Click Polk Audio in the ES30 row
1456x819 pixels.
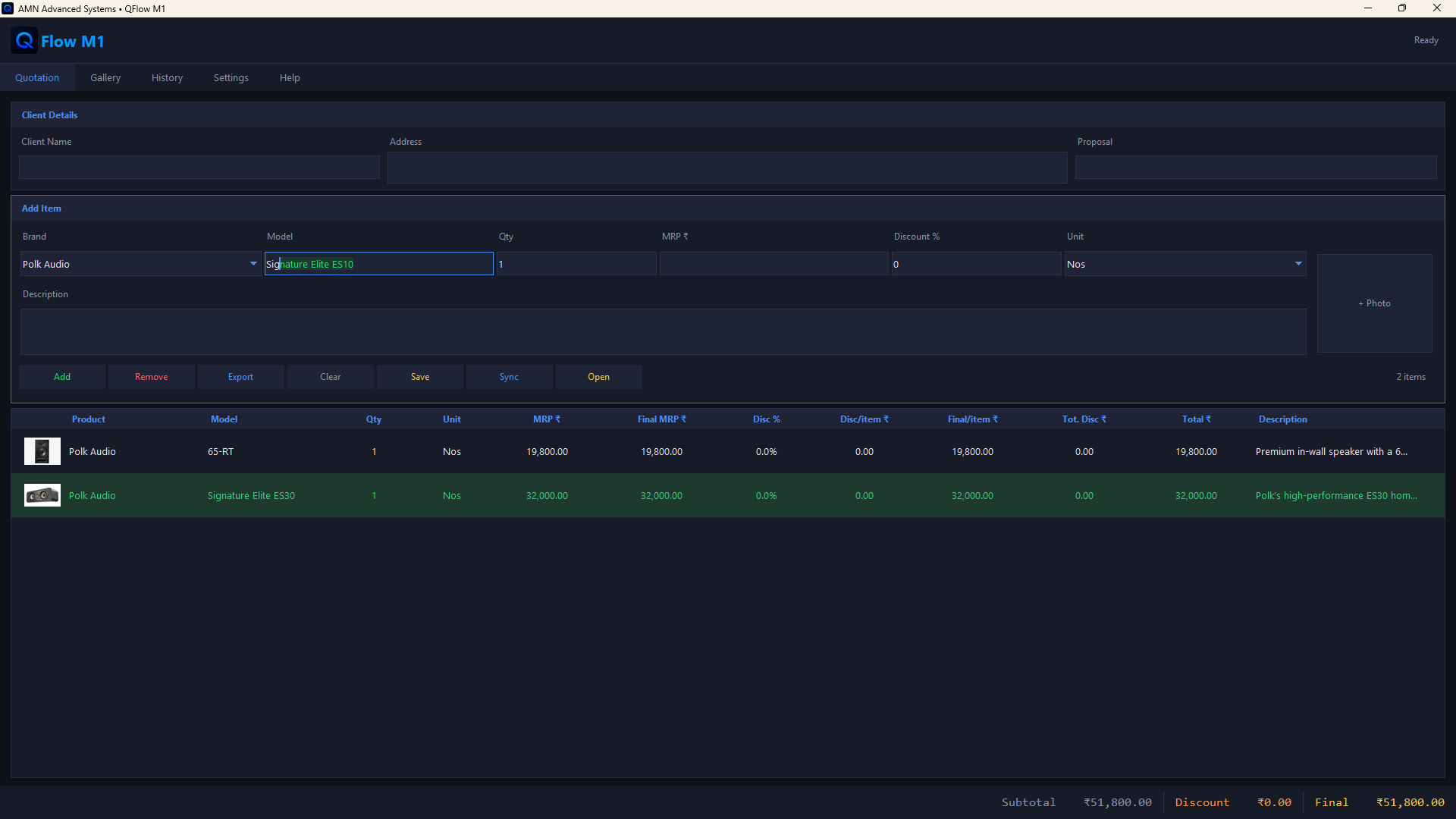pyautogui.click(x=93, y=495)
